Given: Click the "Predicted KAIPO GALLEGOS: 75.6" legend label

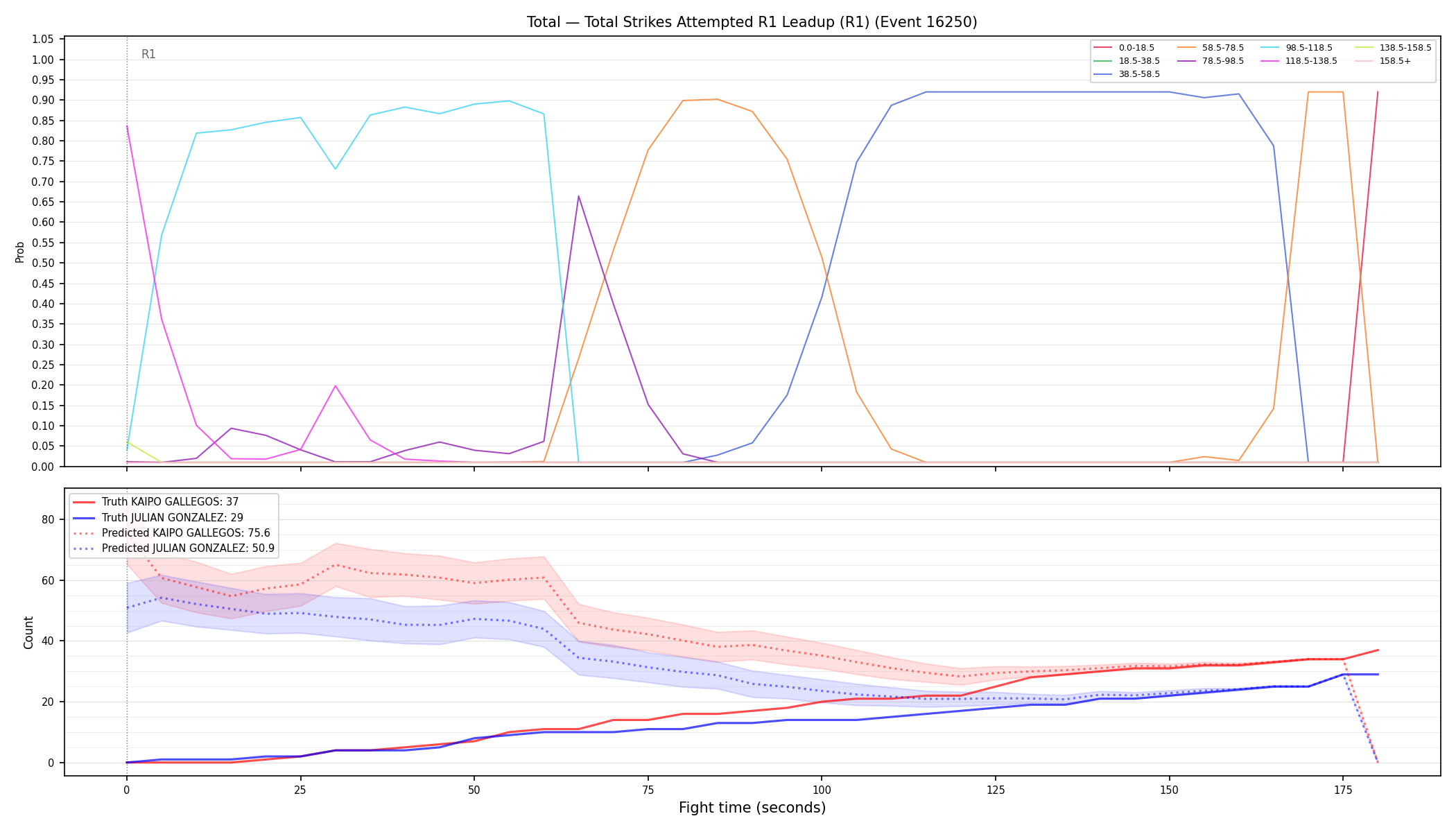Looking at the screenshot, I should point(186,533).
